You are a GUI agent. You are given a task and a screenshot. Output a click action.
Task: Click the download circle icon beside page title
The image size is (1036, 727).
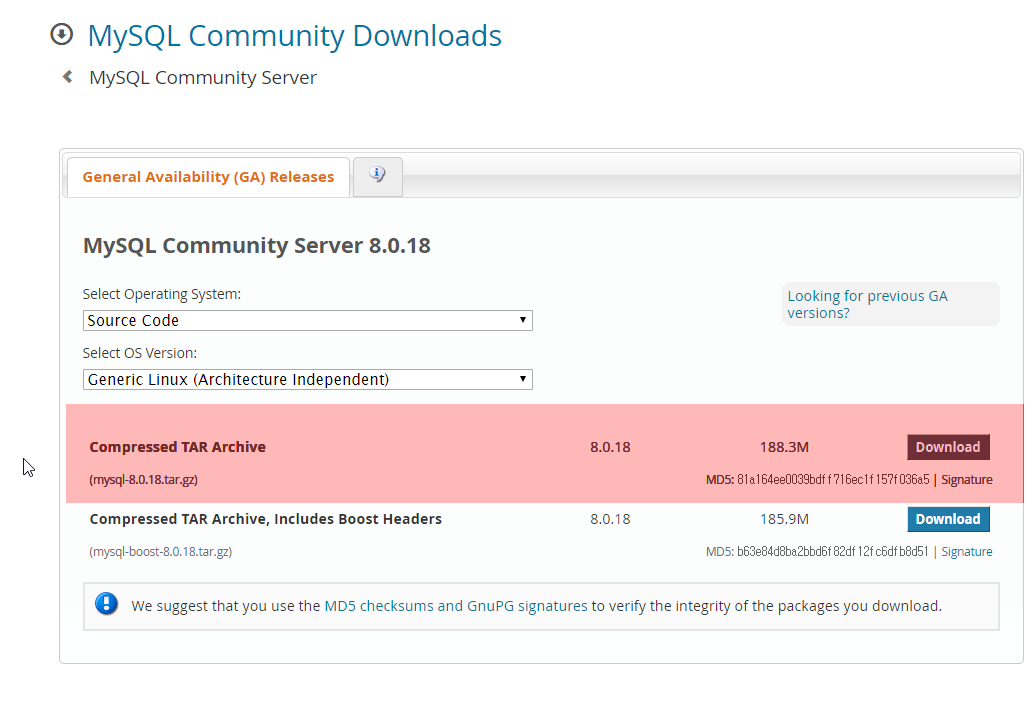pos(61,34)
